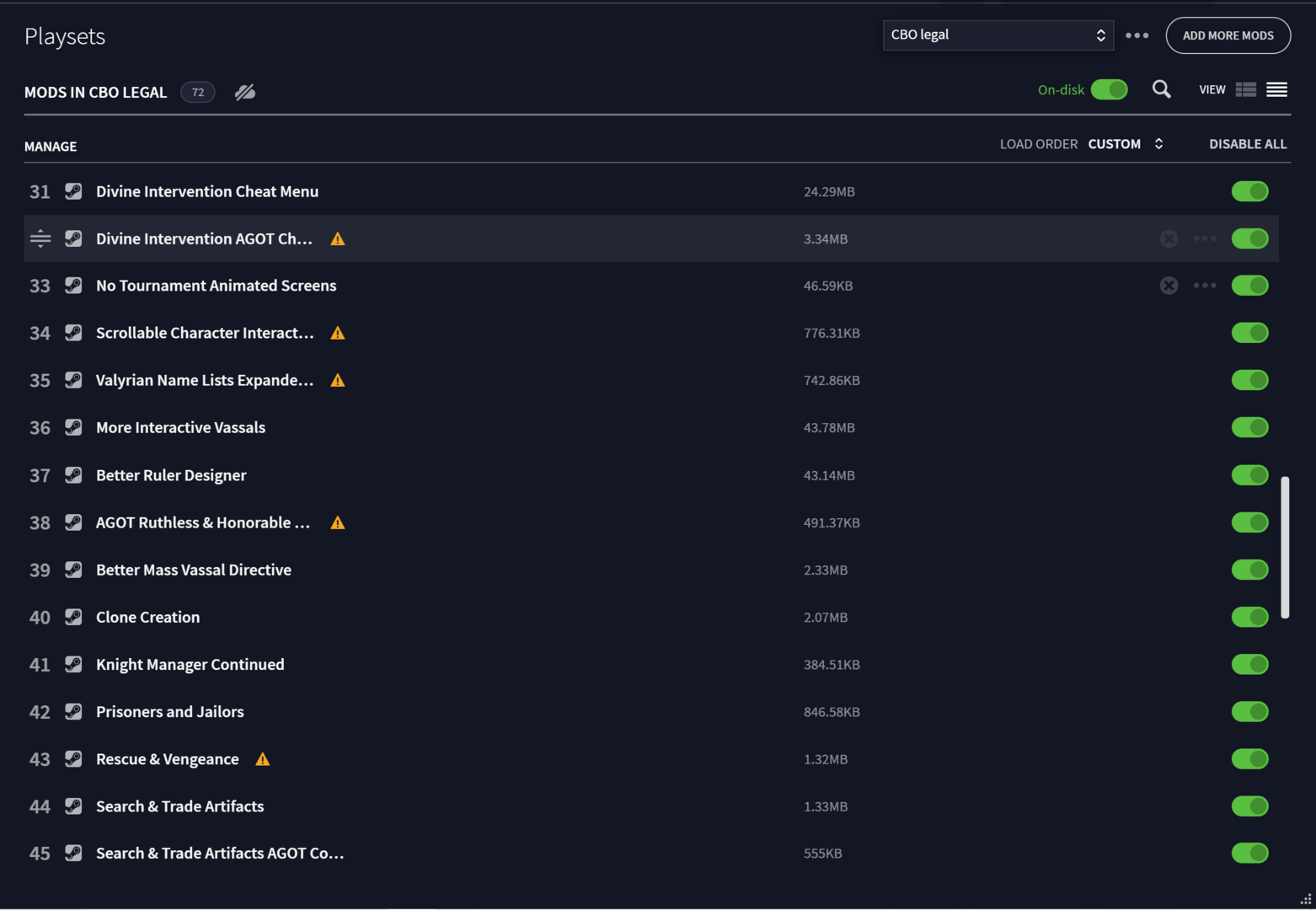Click Steam icon on Better Ruler Designer row
The height and width of the screenshot is (910, 1316).
coord(74,475)
